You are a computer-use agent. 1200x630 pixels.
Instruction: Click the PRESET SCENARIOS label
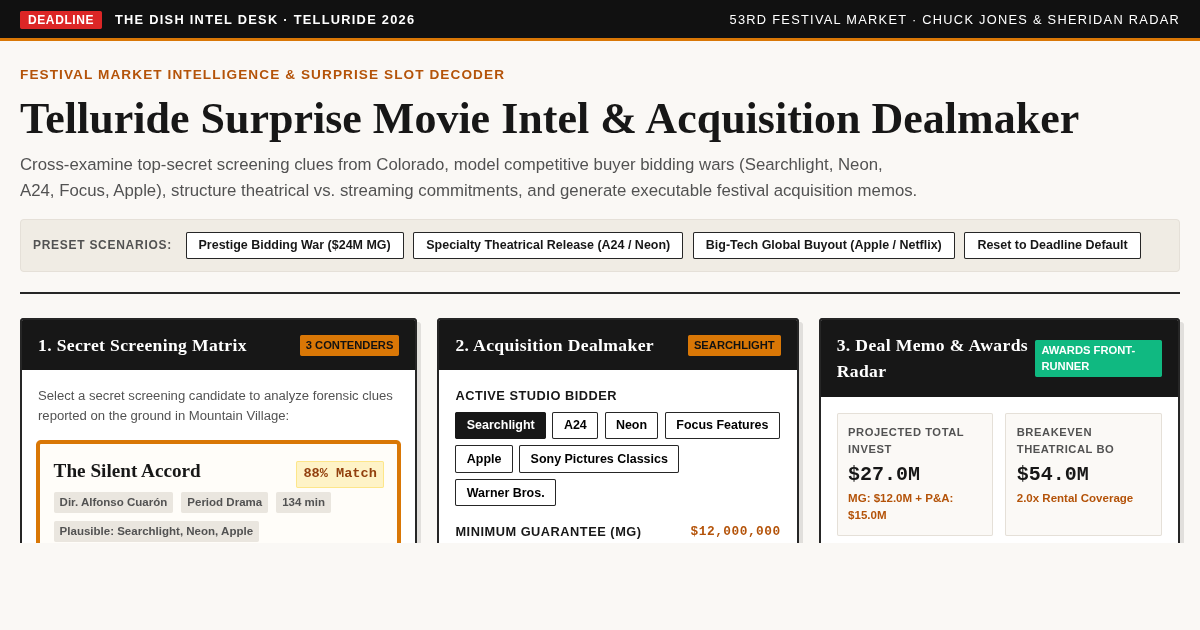[102, 245]
